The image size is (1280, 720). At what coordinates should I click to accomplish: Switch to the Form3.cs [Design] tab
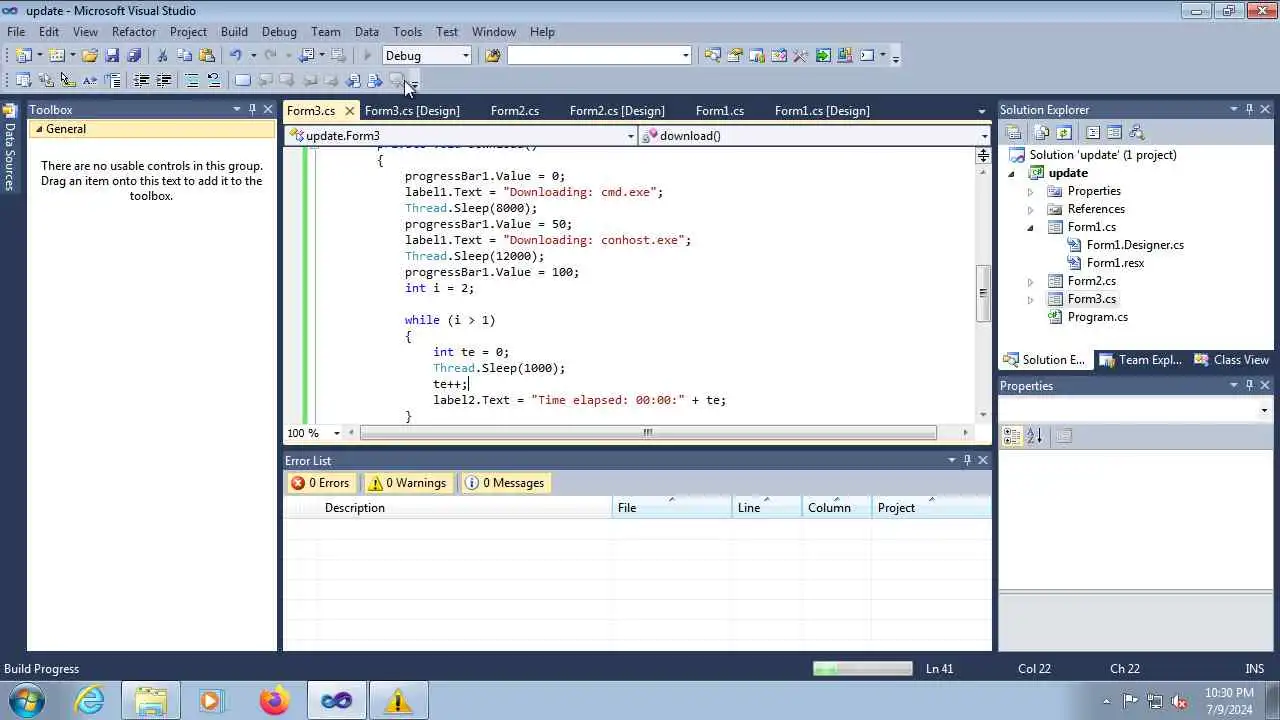click(412, 111)
